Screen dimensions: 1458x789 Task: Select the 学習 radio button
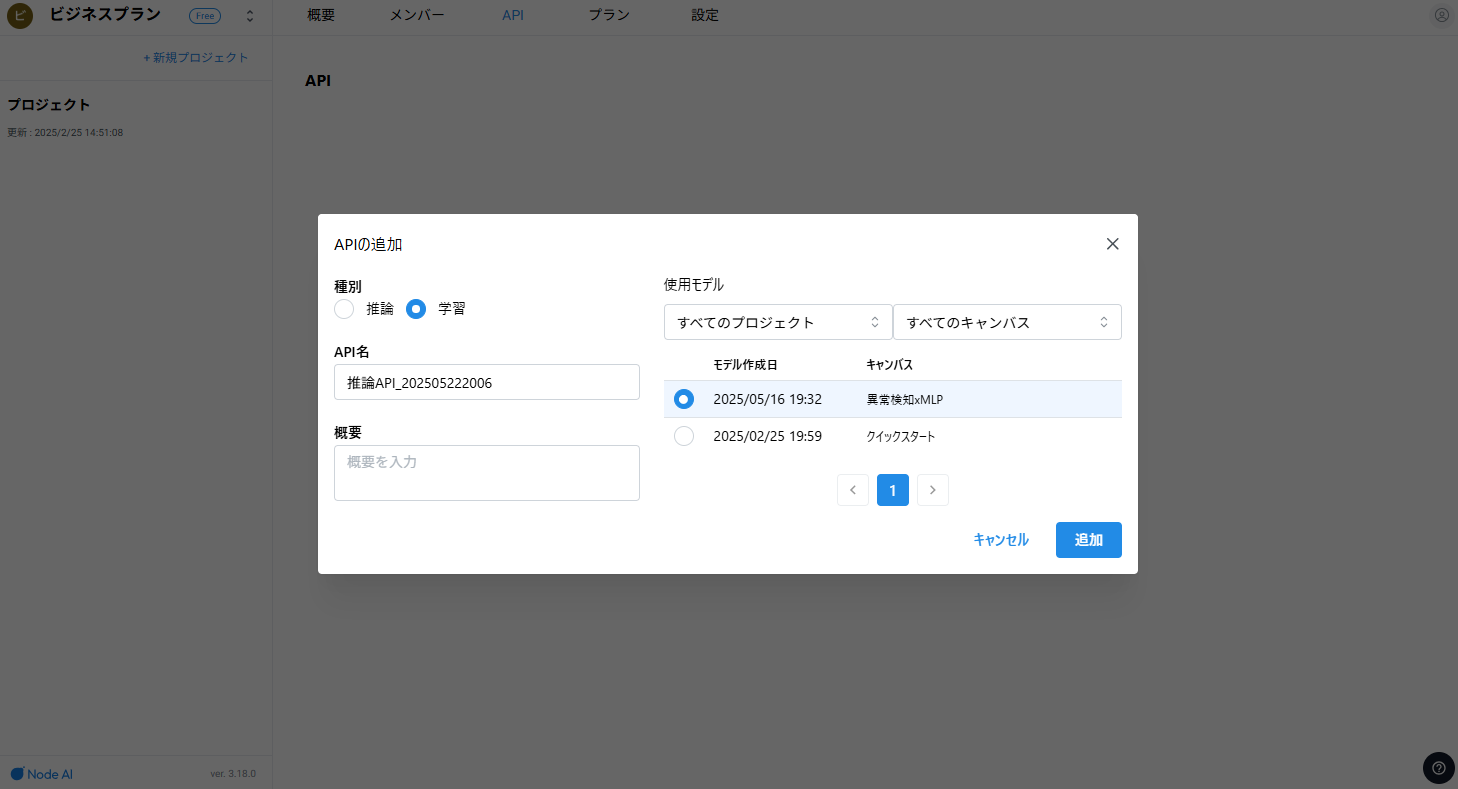click(416, 309)
